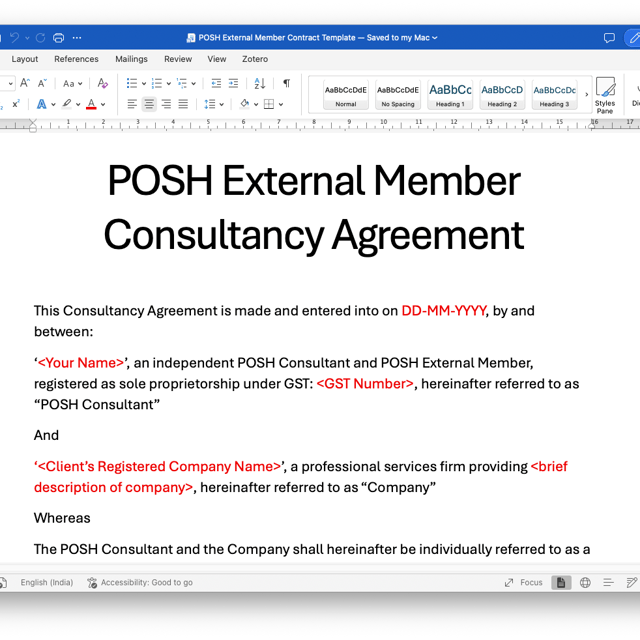The height and width of the screenshot is (640, 640).
Task: Toggle Focus mode in status bar
Action: [x=524, y=582]
